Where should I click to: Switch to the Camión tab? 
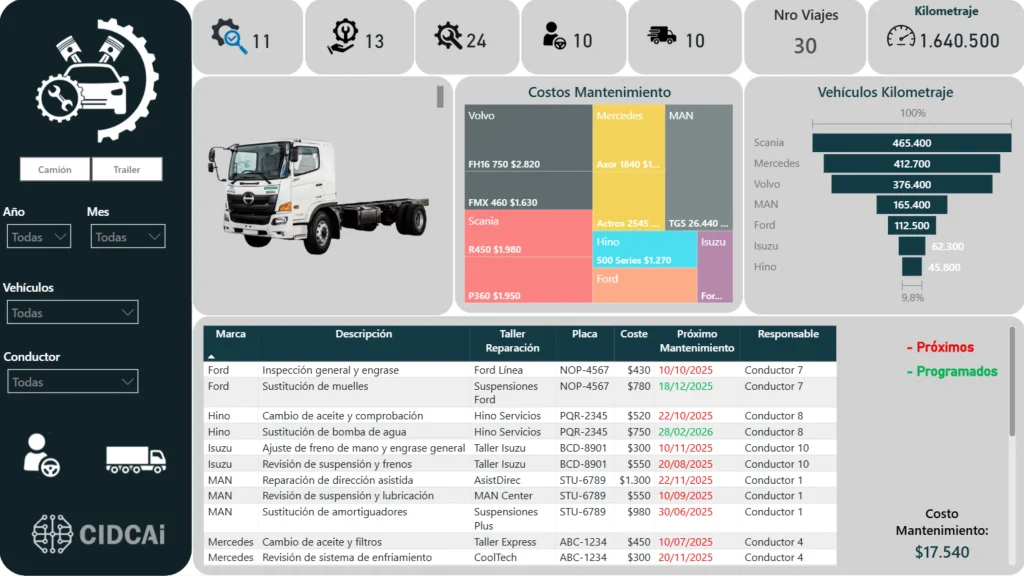(54, 169)
